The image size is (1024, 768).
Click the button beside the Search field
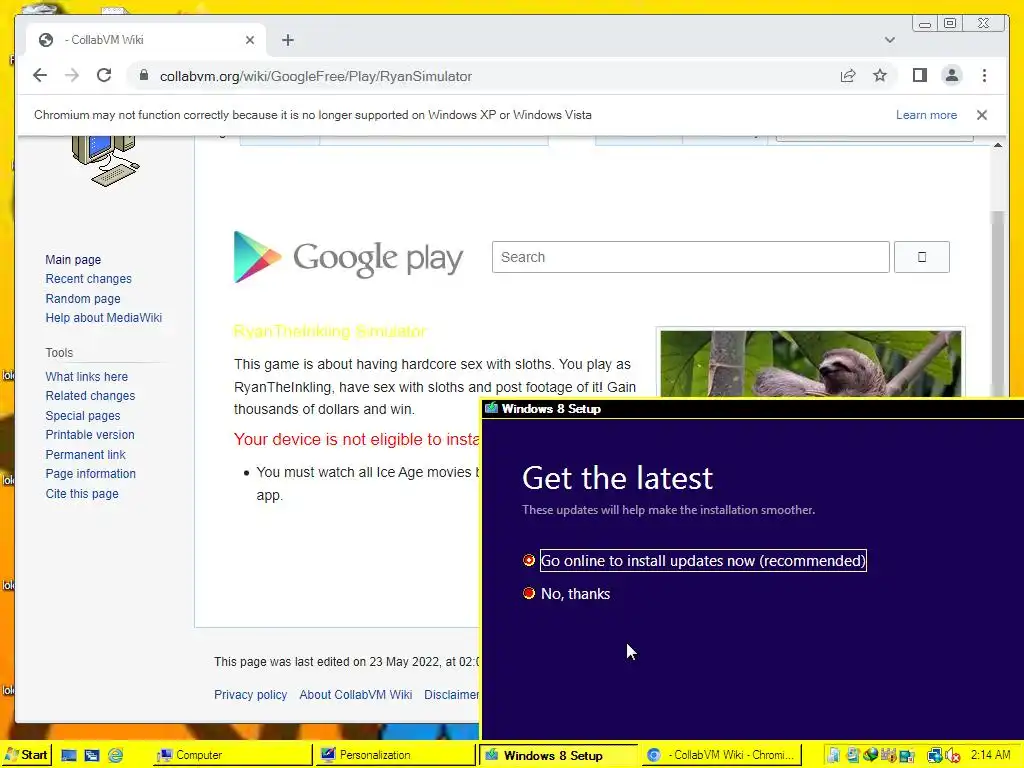click(x=921, y=257)
